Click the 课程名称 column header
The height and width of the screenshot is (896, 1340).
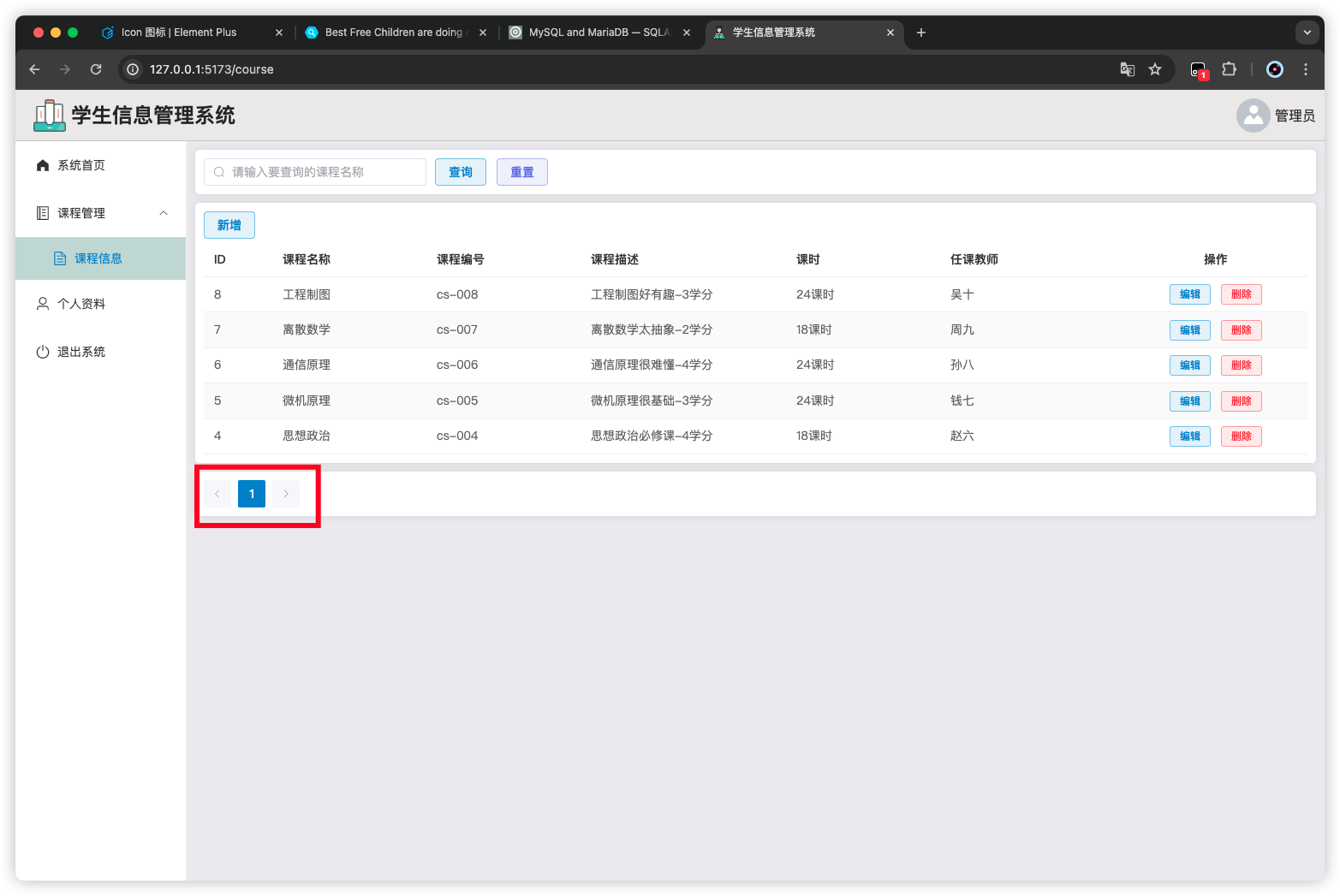pos(307,259)
